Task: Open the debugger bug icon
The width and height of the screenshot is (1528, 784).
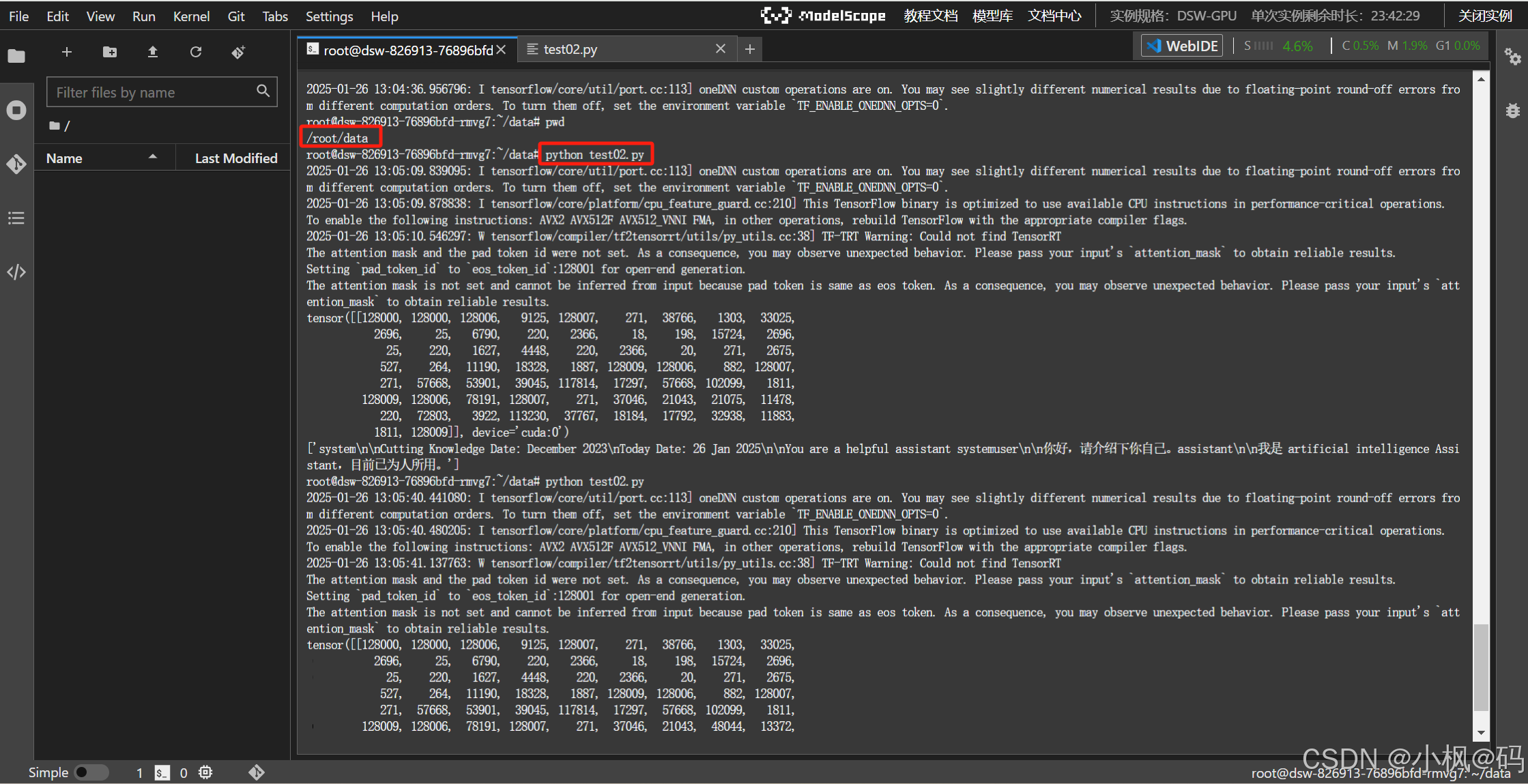Action: point(1512,110)
